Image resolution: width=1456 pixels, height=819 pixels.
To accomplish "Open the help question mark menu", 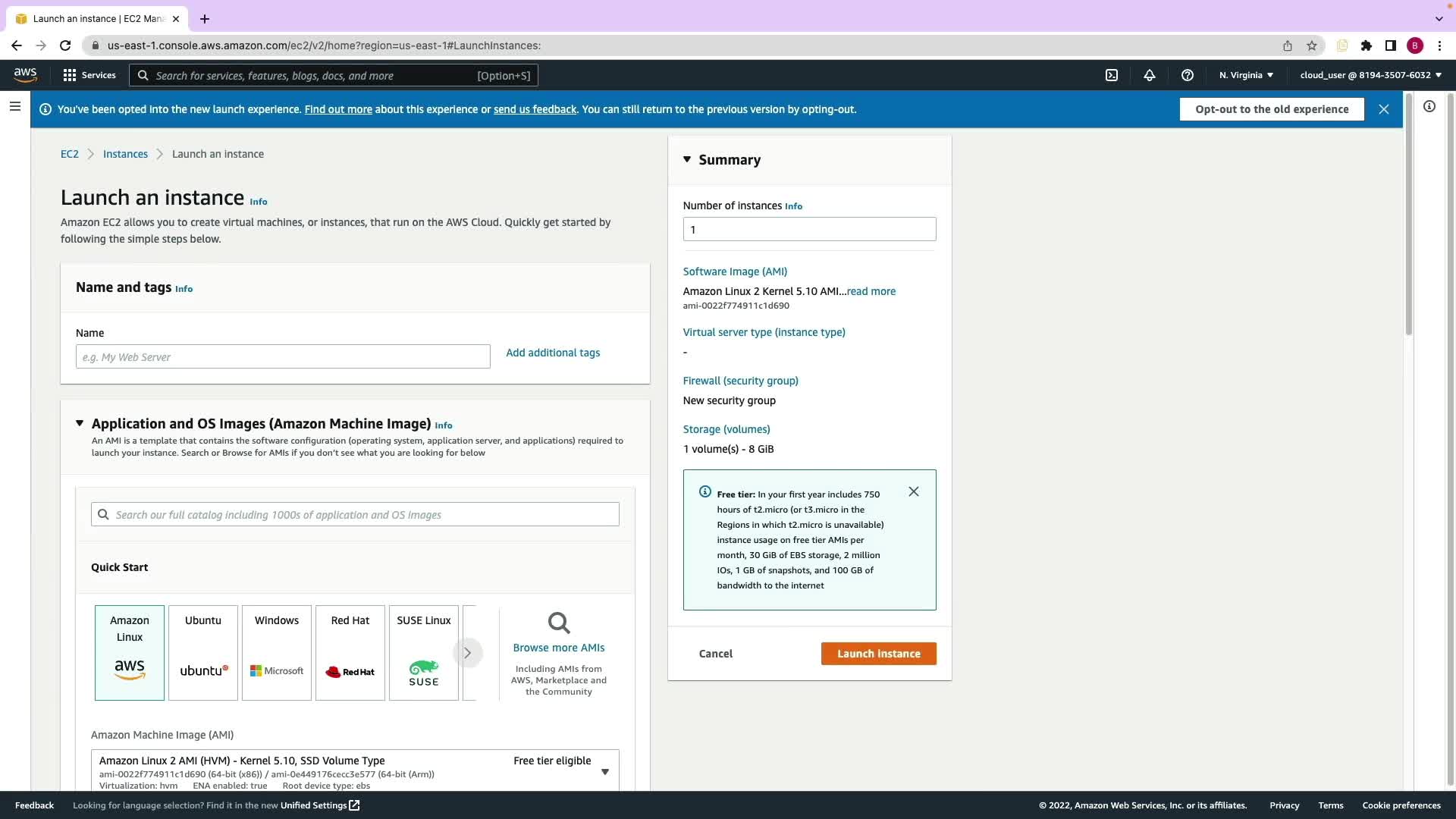I will (1188, 75).
